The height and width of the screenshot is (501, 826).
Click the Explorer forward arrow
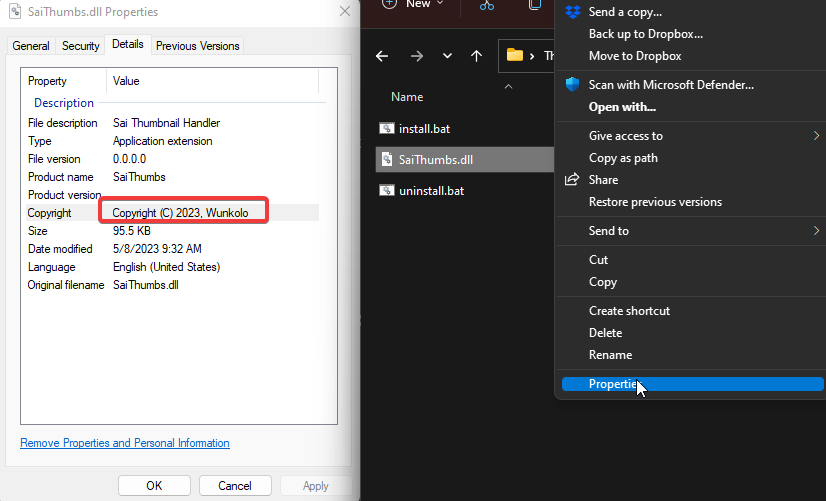(x=417, y=56)
